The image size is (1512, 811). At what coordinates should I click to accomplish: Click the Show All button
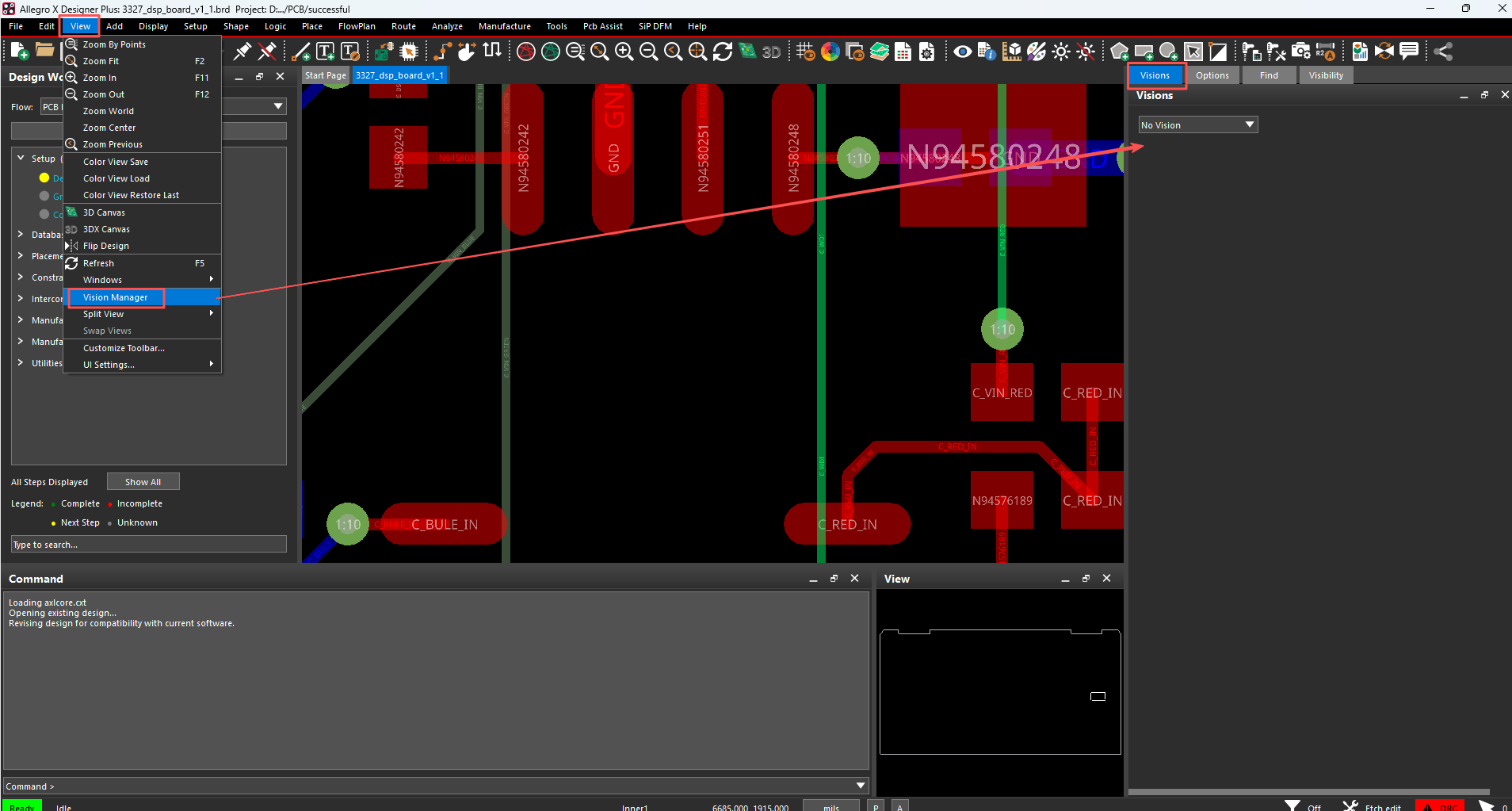pyautogui.click(x=143, y=482)
